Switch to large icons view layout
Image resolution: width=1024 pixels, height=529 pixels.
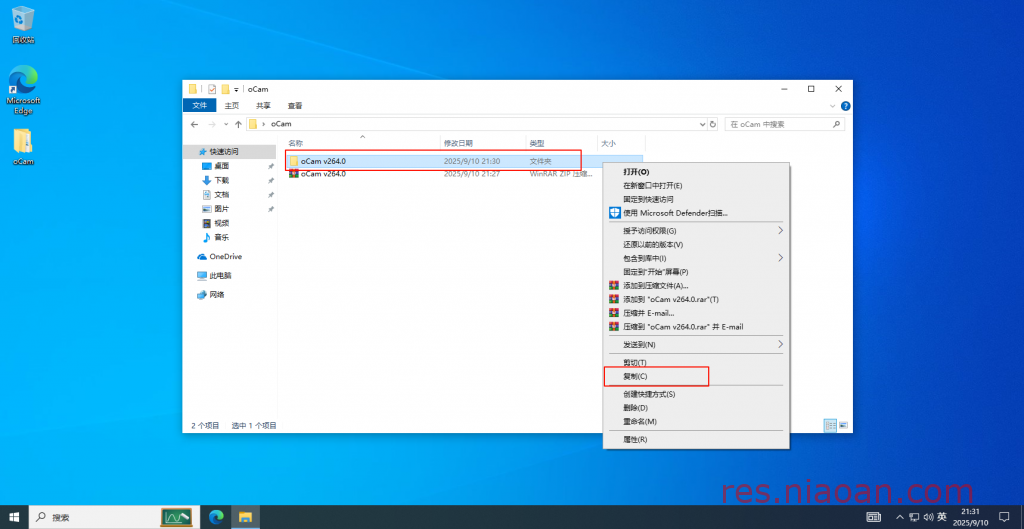(843, 425)
